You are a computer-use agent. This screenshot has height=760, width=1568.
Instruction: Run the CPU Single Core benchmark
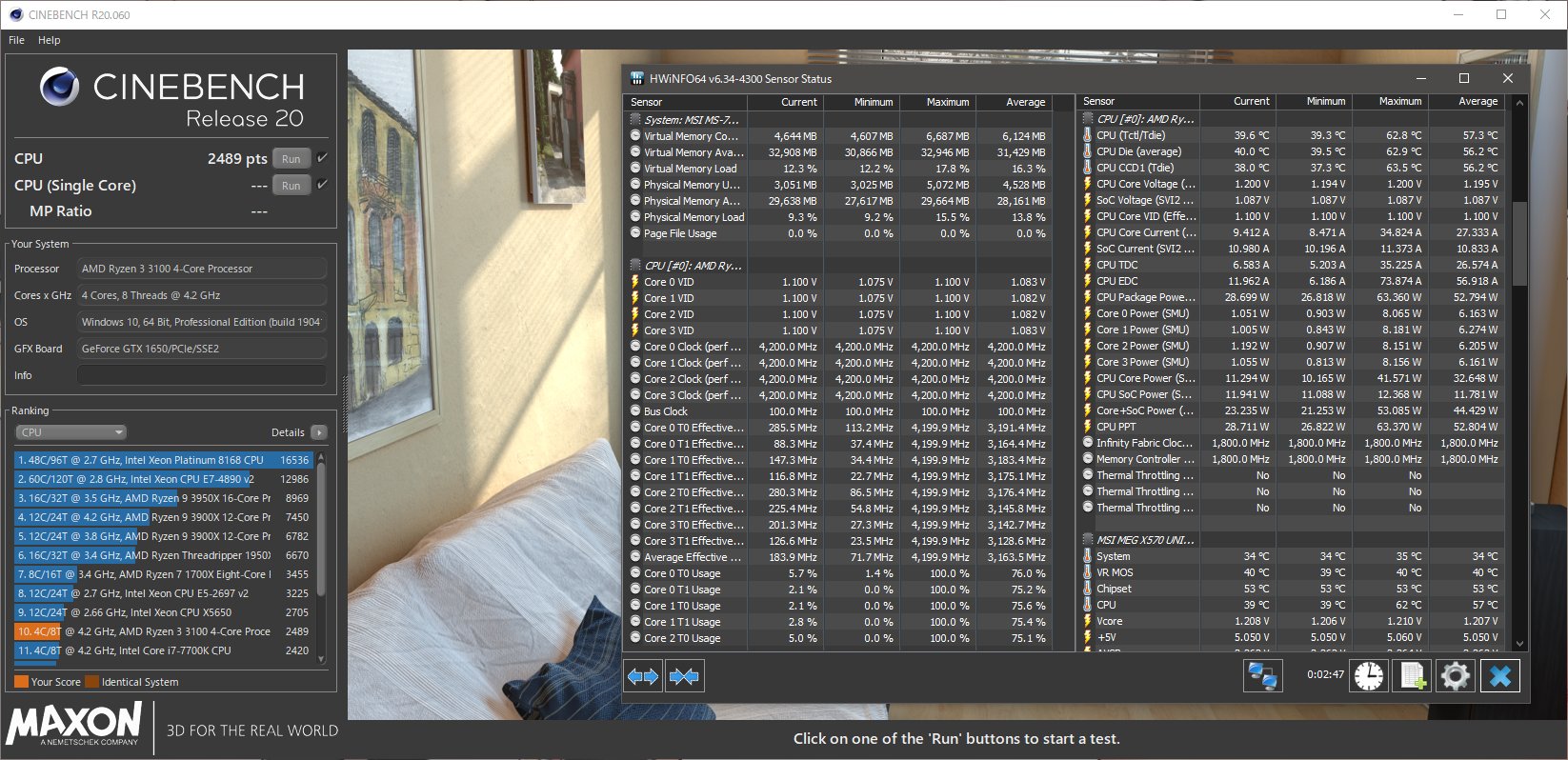pyautogui.click(x=291, y=186)
